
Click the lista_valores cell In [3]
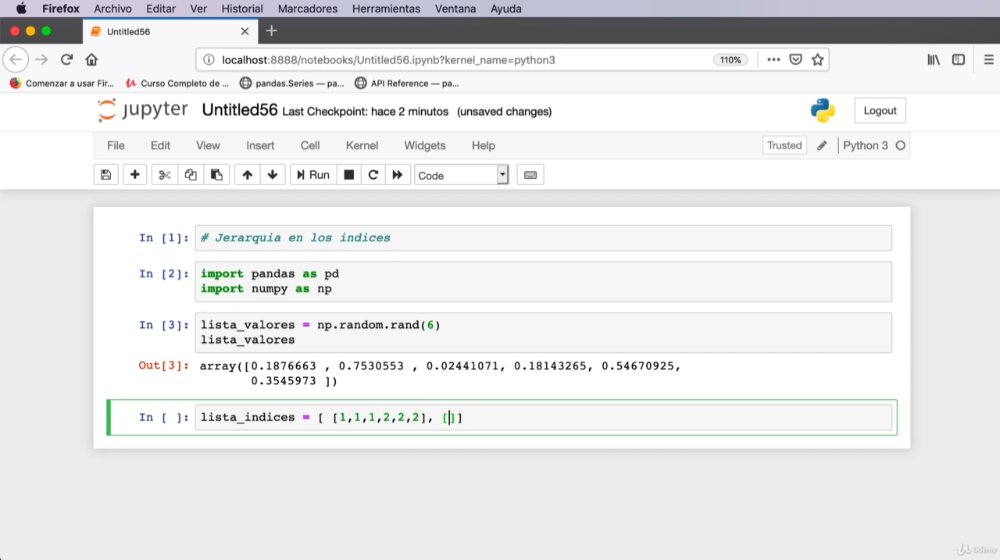pyautogui.click(x=543, y=332)
